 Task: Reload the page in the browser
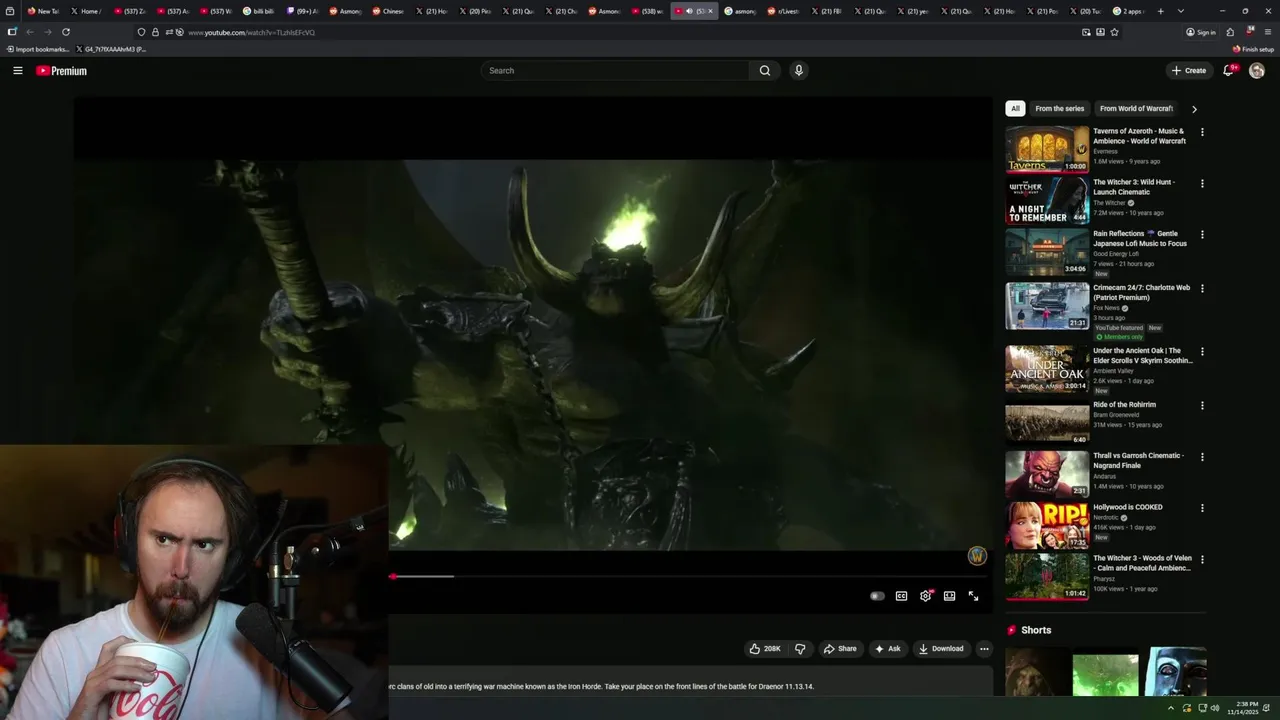66,32
